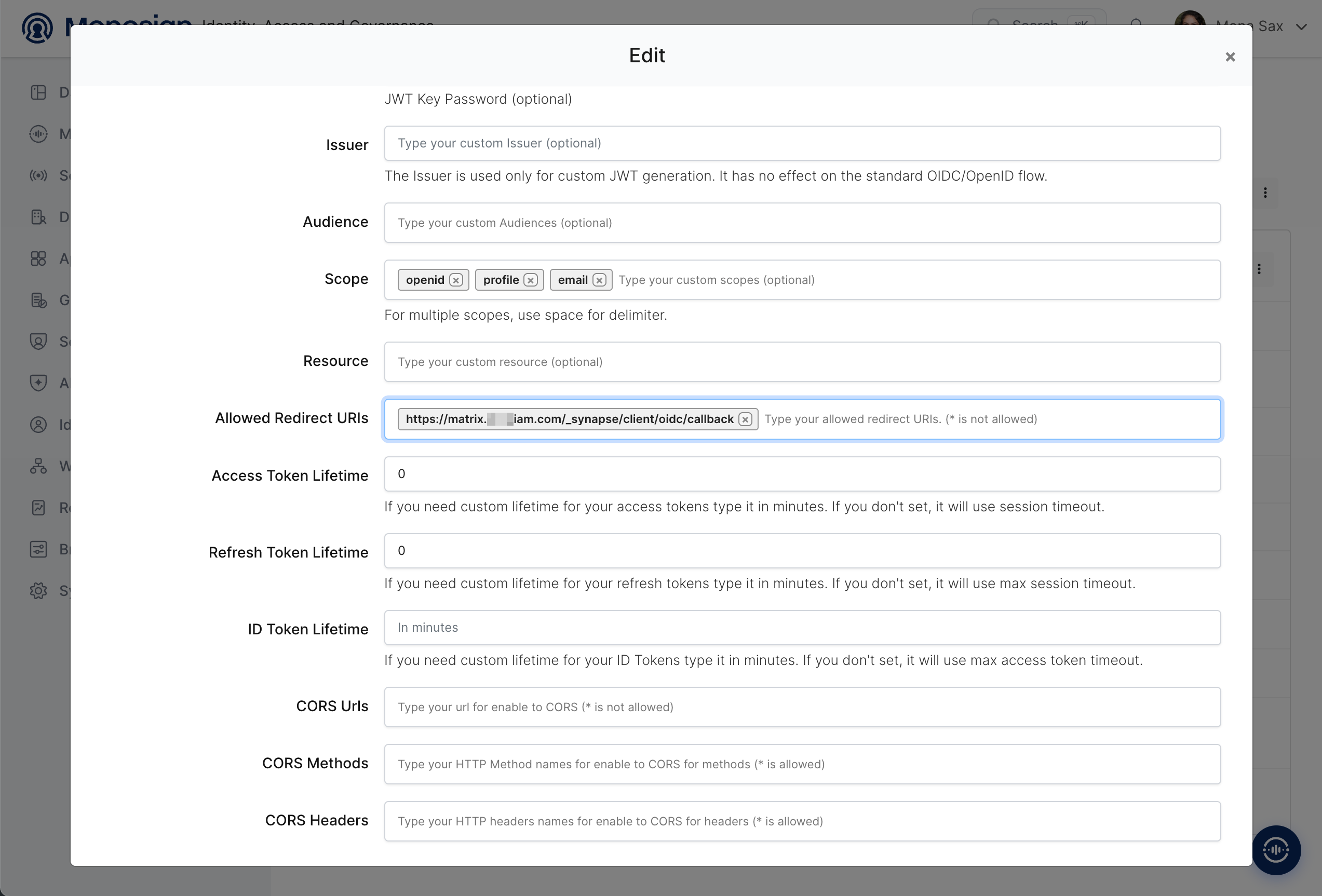Remove the email scope tag
Screen dimensions: 1322x896
click(x=599, y=280)
